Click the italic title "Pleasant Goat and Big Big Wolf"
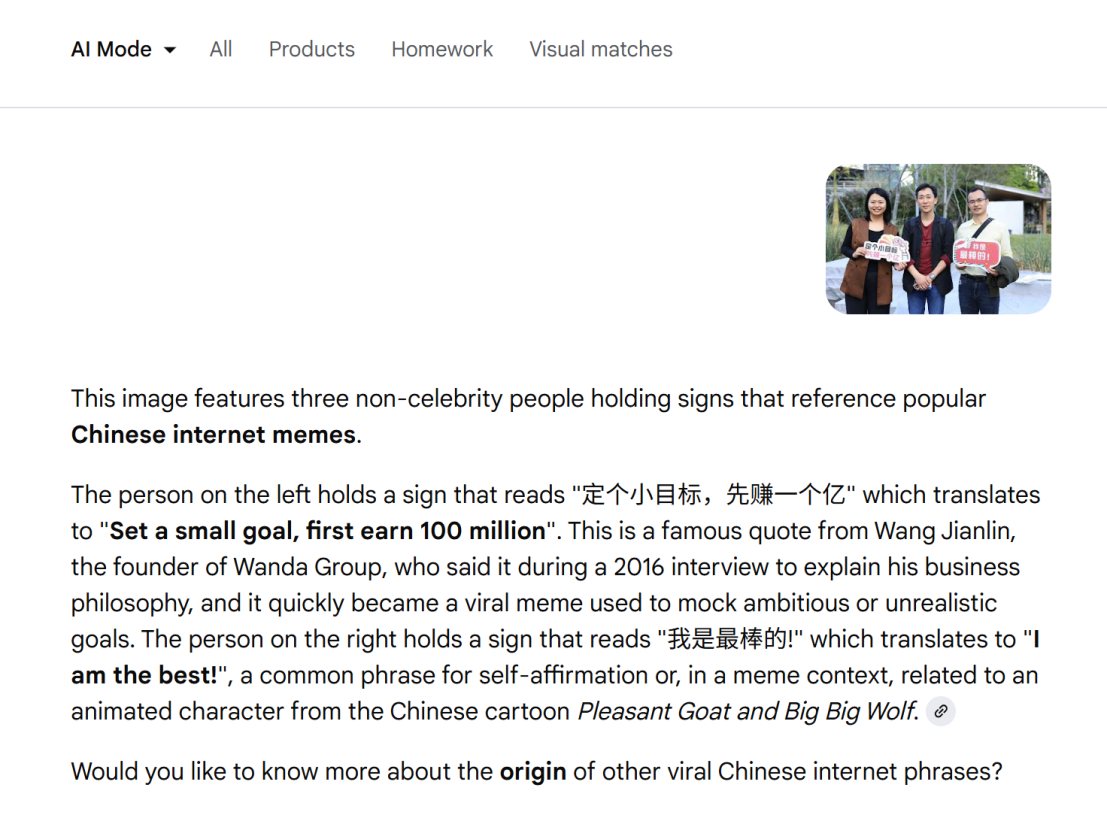The width and height of the screenshot is (1107, 816). [x=747, y=712]
